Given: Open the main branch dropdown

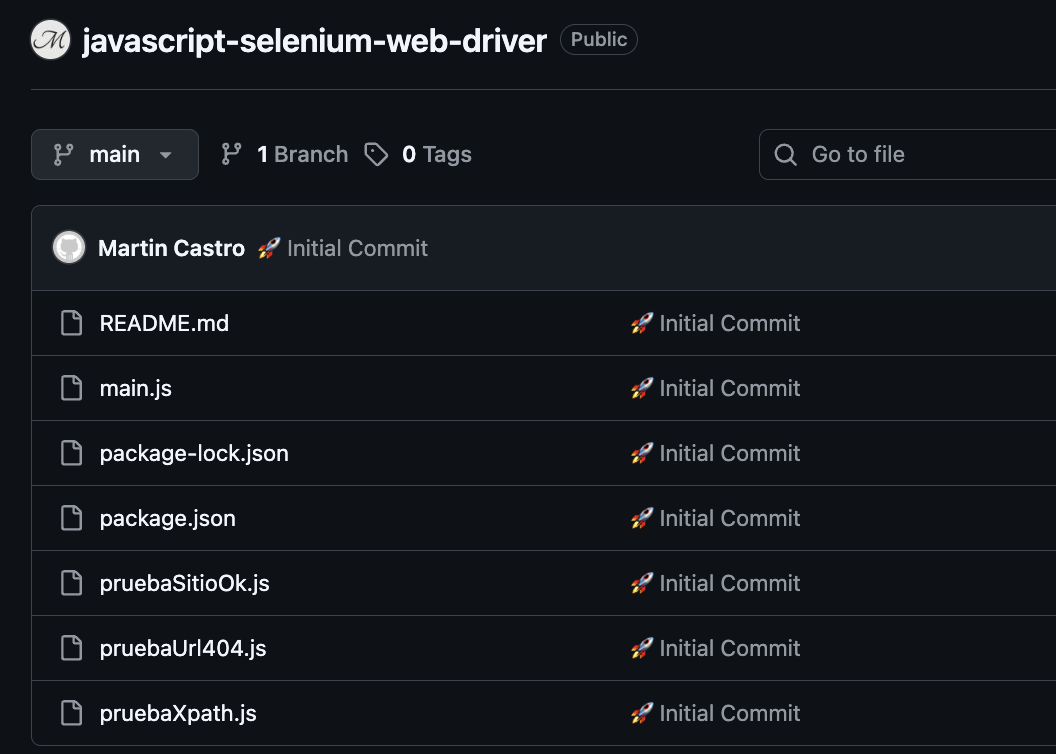Looking at the screenshot, I should tap(114, 154).
